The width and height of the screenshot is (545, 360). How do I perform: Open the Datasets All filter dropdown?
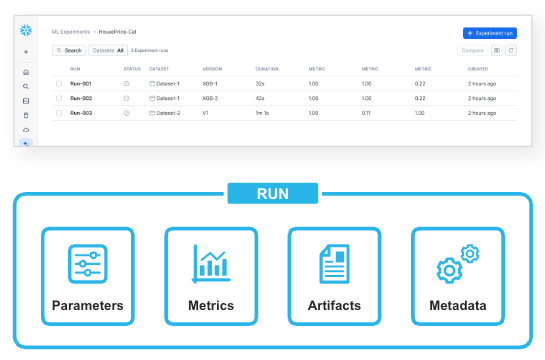click(108, 50)
